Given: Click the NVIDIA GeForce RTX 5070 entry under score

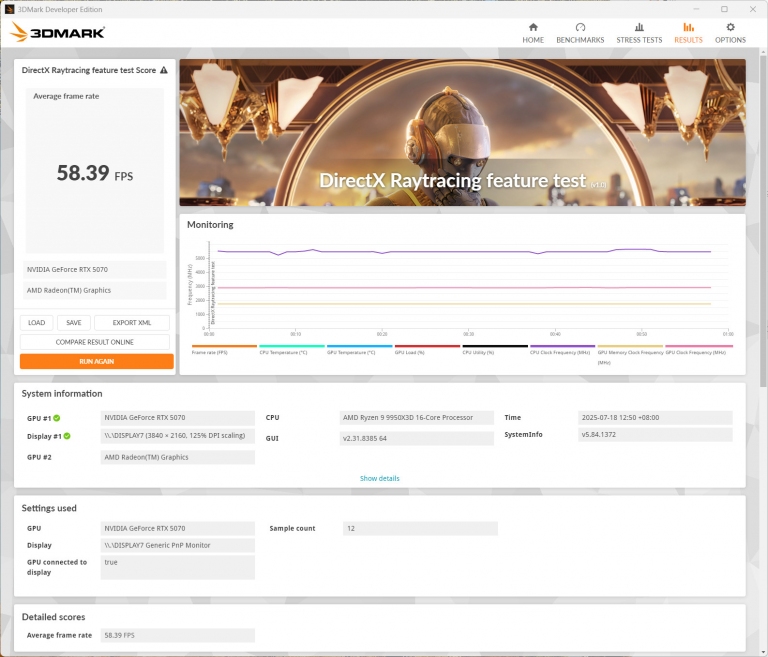Looking at the screenshot, I should click(95, 269).
